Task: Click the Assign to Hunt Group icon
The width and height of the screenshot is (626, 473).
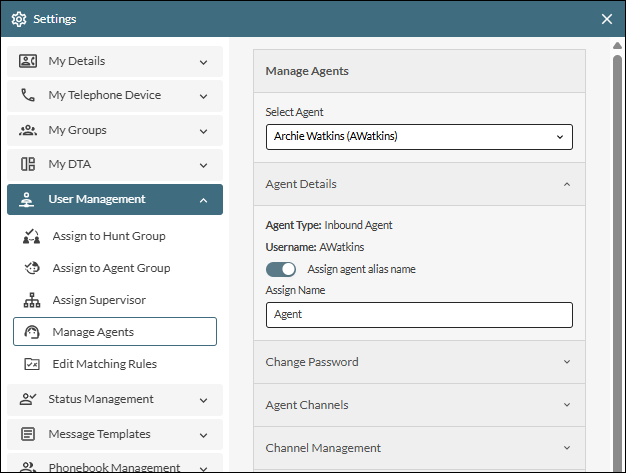Action: point(32,237)
